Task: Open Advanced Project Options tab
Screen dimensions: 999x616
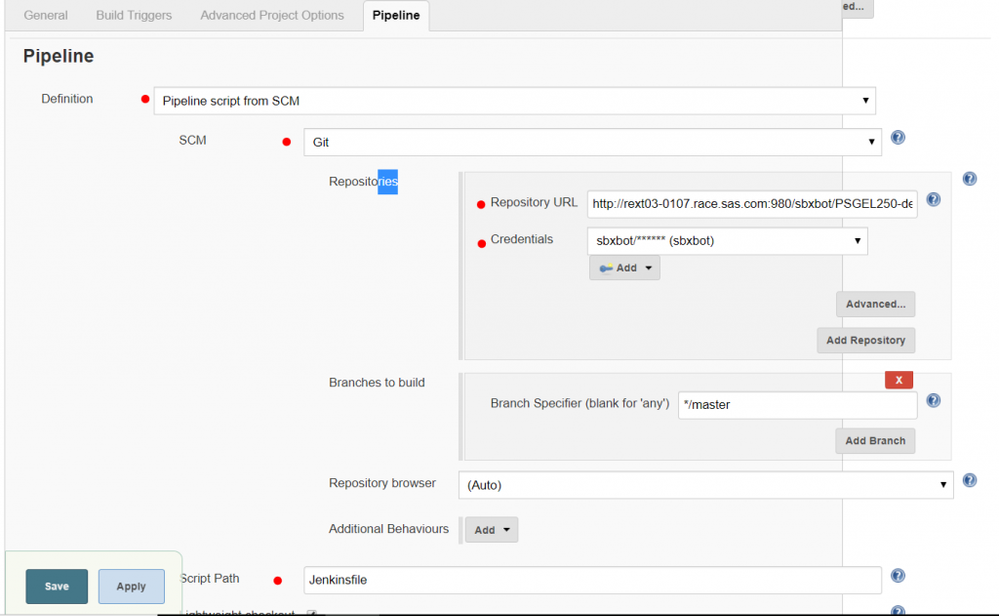Action: 272,15
